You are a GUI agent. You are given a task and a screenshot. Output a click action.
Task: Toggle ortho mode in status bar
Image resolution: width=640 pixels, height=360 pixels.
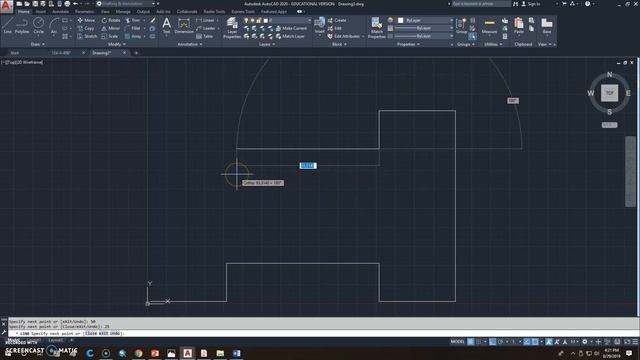[x=493, y=342]
